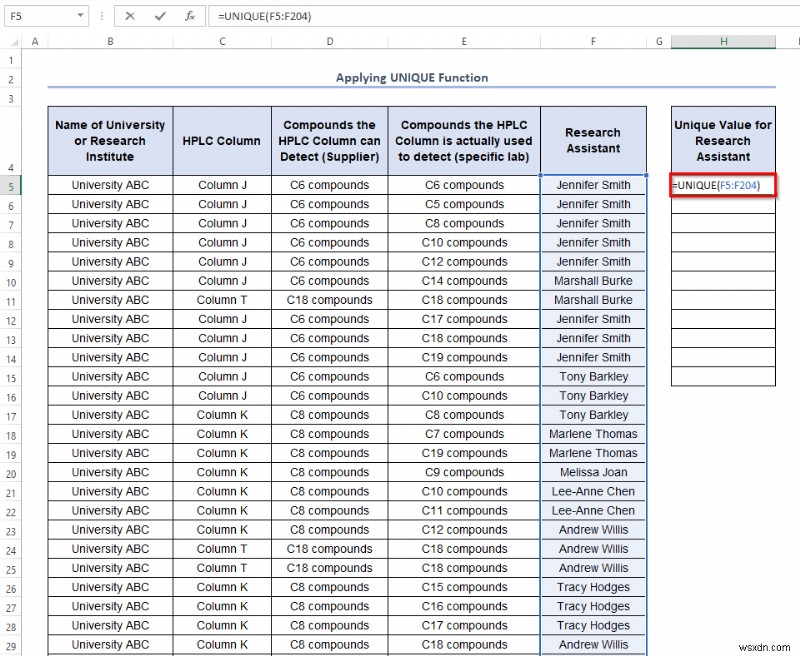Select row header 5
The image size is (800, 656).
(10, 185)
